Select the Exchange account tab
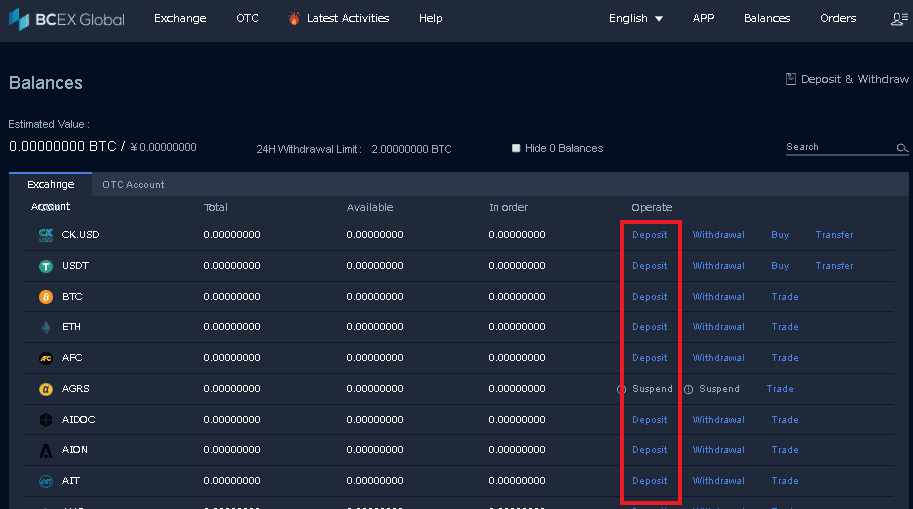 51,184
